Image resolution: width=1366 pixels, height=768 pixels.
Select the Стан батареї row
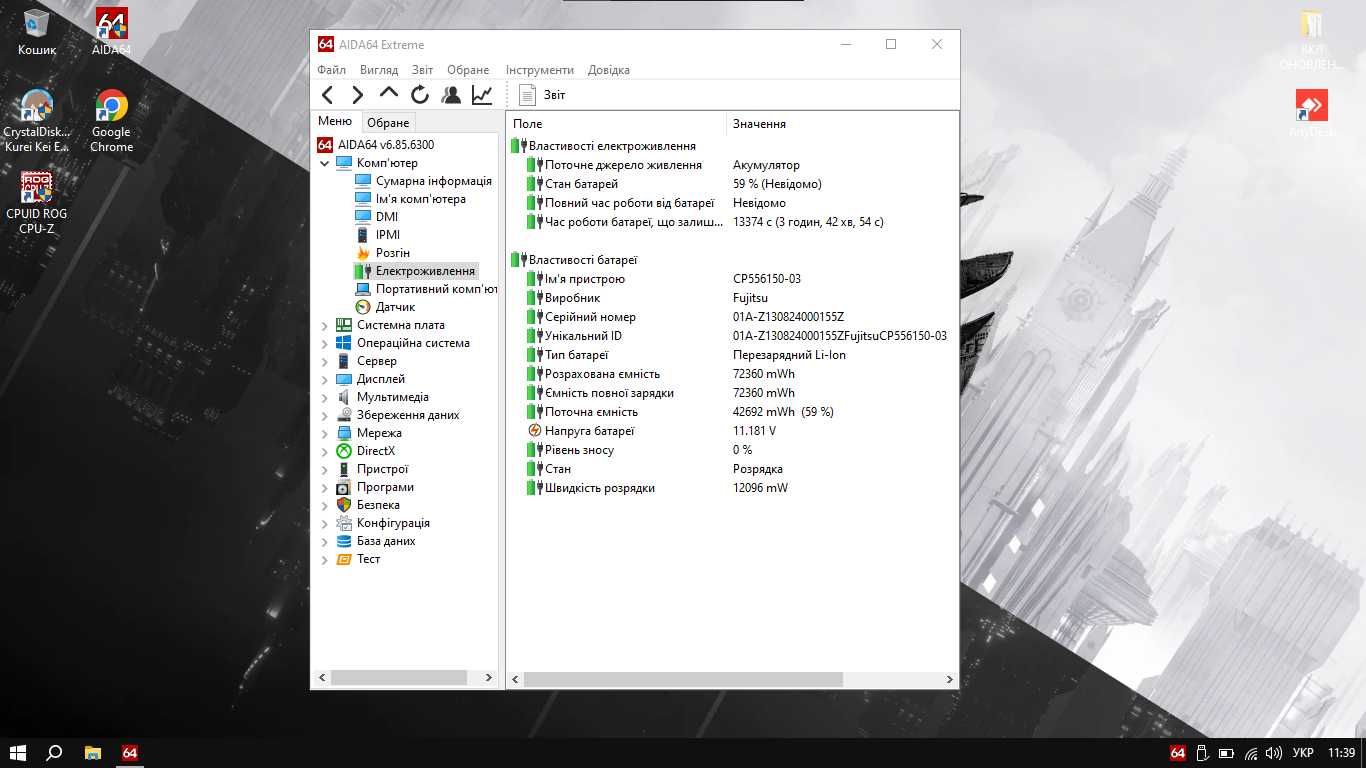(x=732, y=184)
